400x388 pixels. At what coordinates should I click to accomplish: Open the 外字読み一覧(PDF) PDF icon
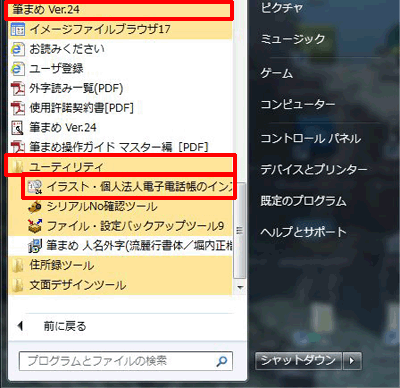point(18,88)
